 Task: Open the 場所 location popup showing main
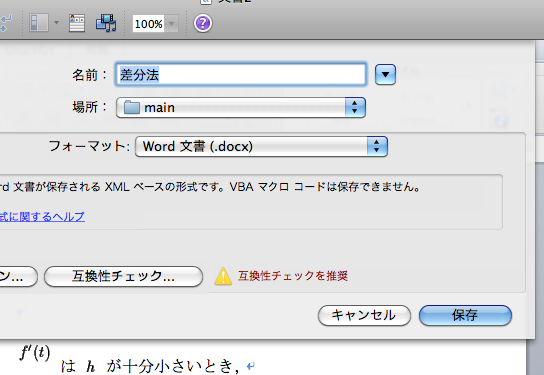[241, 107]
